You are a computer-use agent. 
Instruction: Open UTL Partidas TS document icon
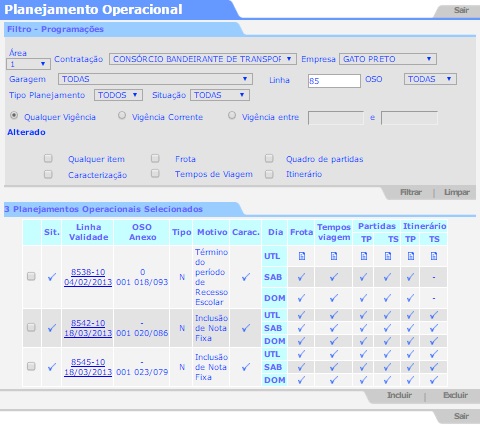[x=388, y=256]
